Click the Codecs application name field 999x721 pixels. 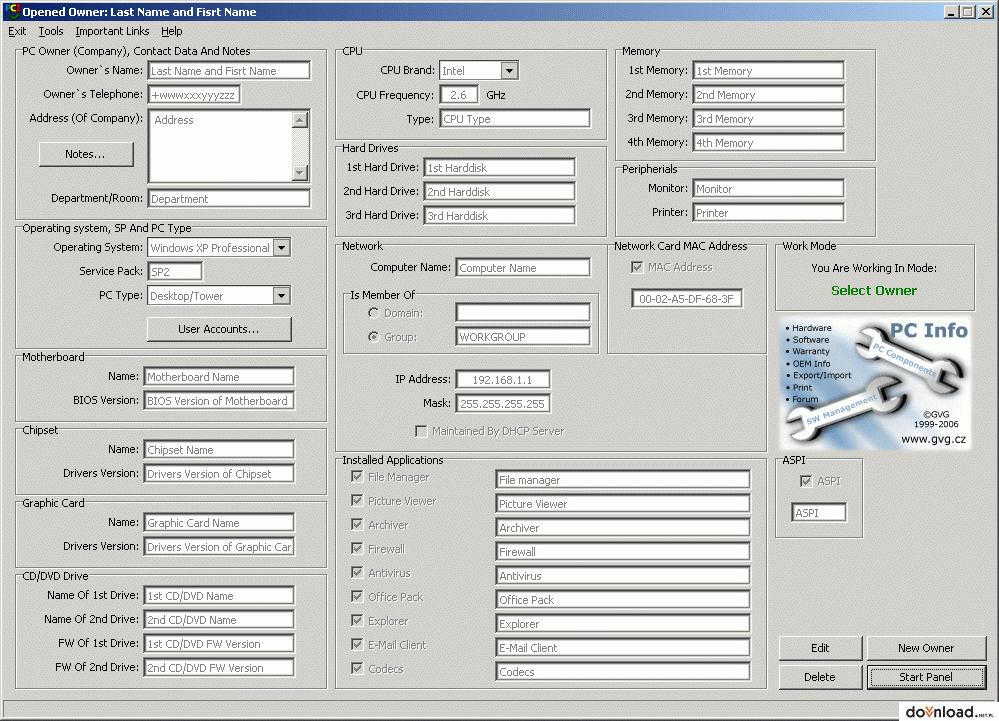[x=622, y=671]
